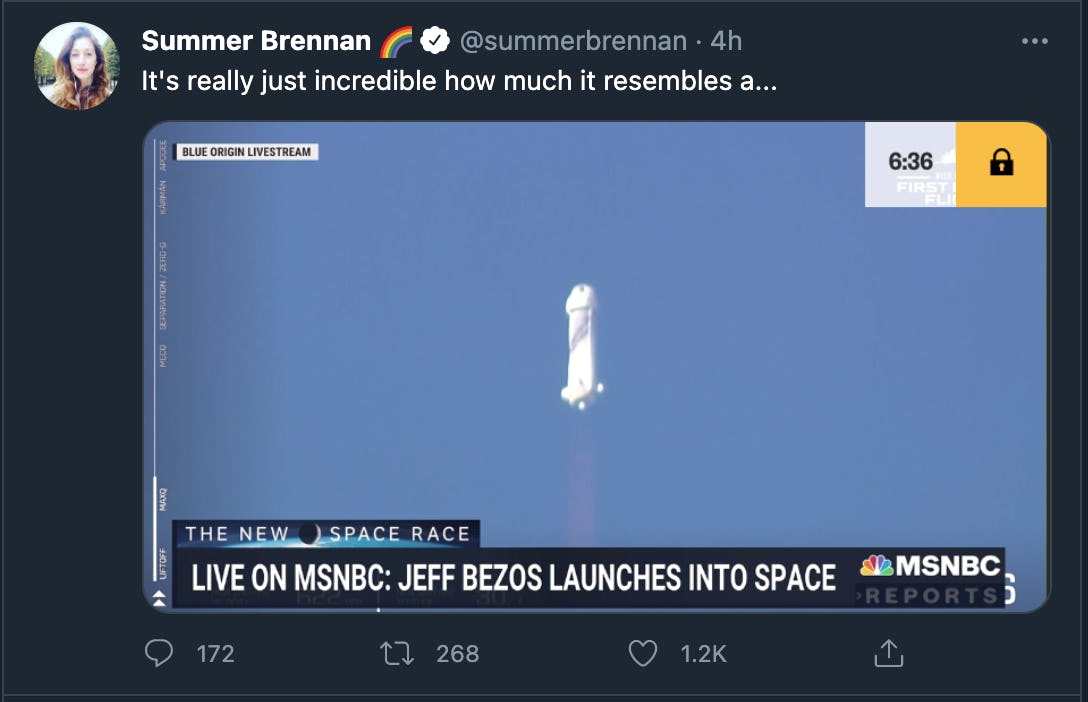1088x702 pixels.
Task: Click the verified checkmark badge
Action: tap(432, 41)
